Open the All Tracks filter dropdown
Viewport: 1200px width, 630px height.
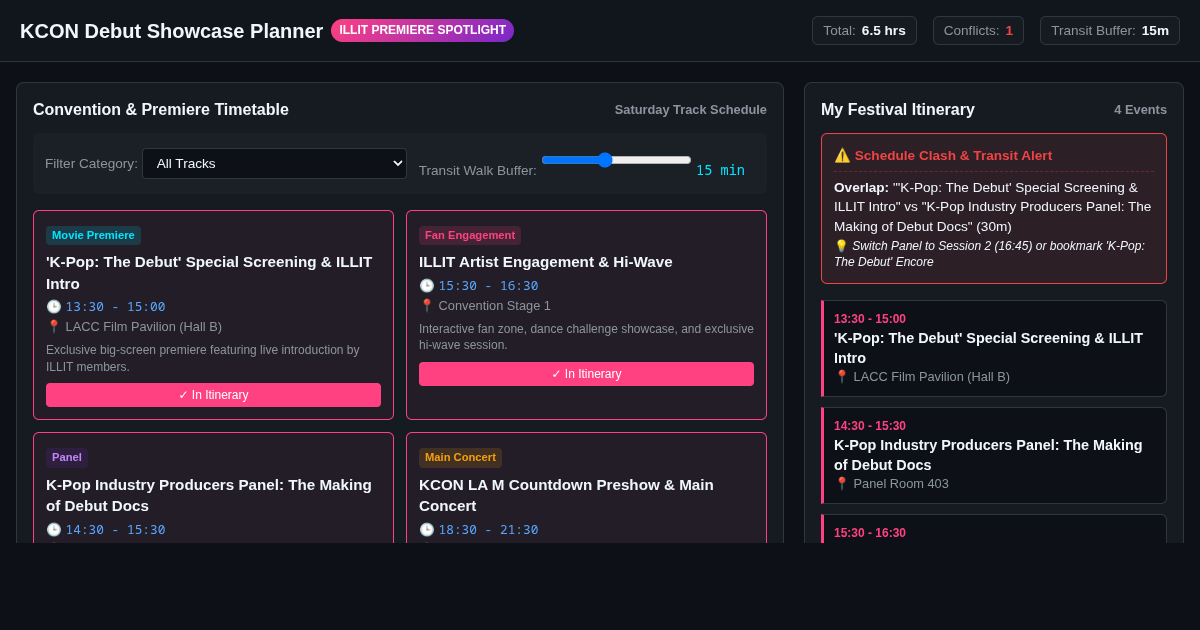click(x=274, y=163)
